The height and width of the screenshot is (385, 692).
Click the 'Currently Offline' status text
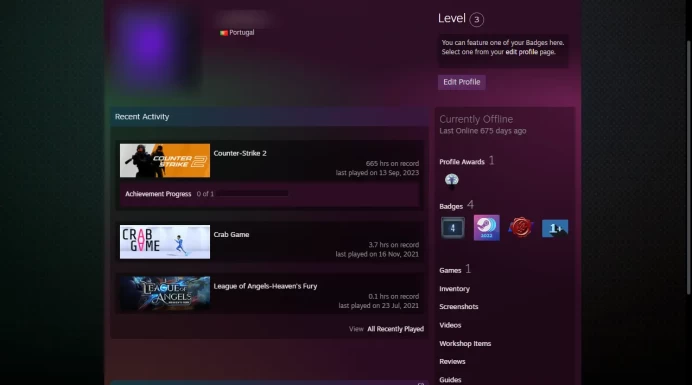[476, 119]
